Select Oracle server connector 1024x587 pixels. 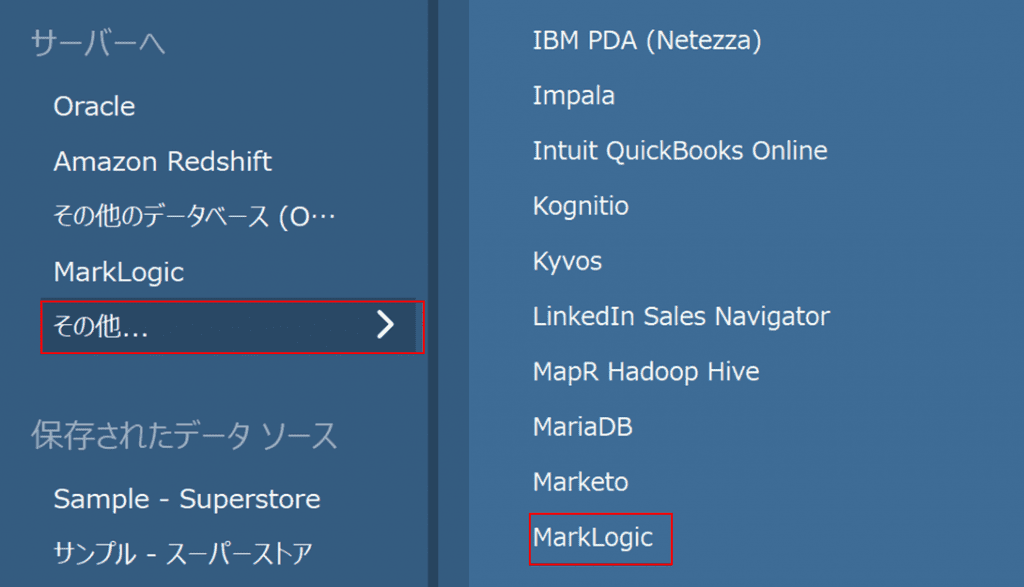coord(94,106)
